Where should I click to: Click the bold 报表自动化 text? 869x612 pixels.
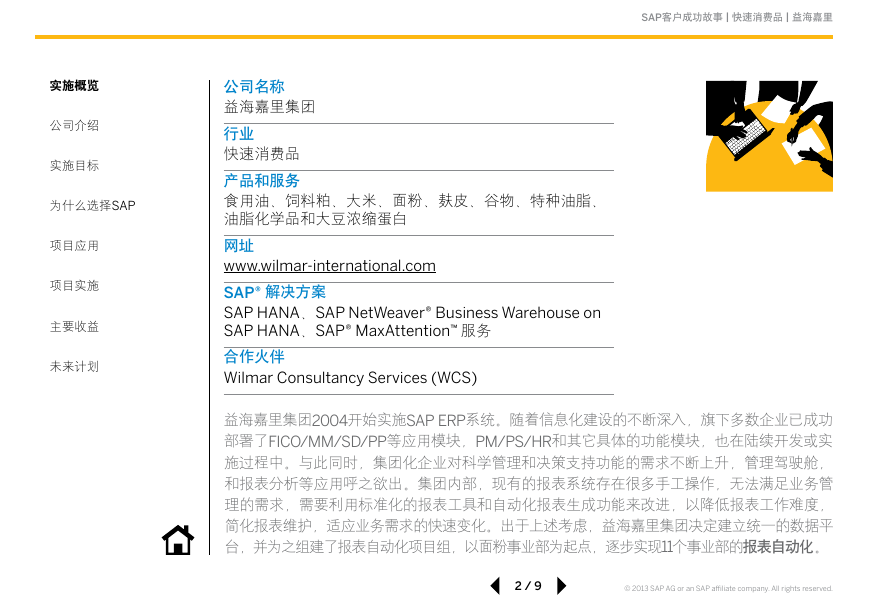(x=778, y=547)
